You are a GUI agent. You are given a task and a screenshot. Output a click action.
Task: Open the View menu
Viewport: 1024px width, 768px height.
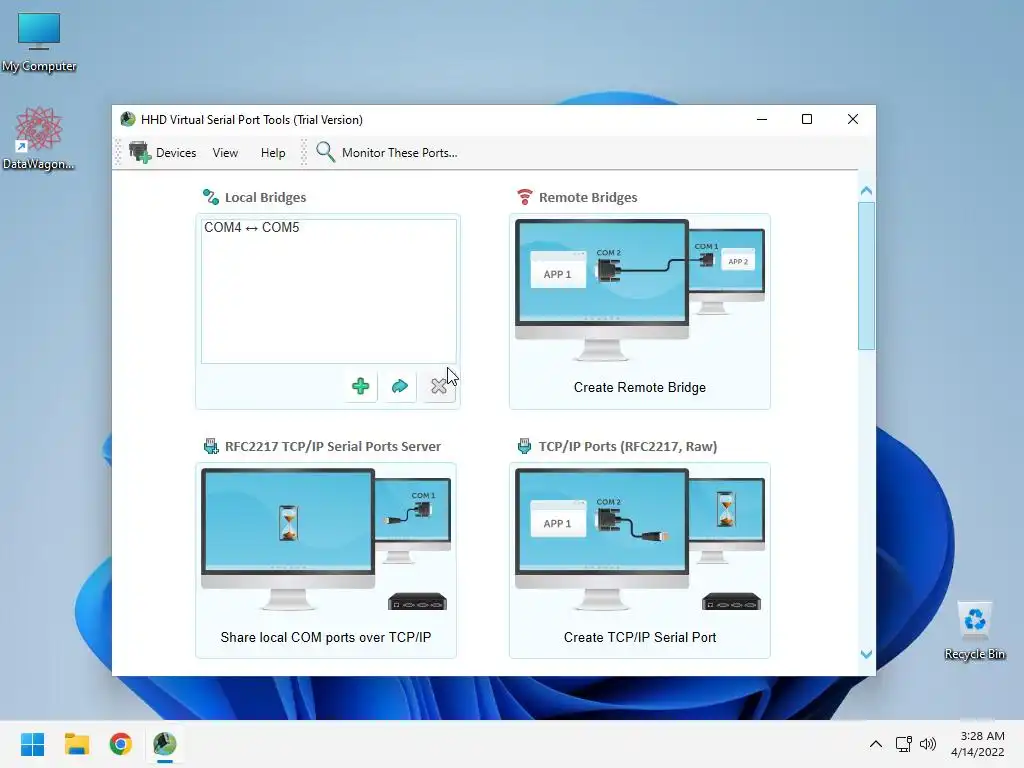point(225,152)
